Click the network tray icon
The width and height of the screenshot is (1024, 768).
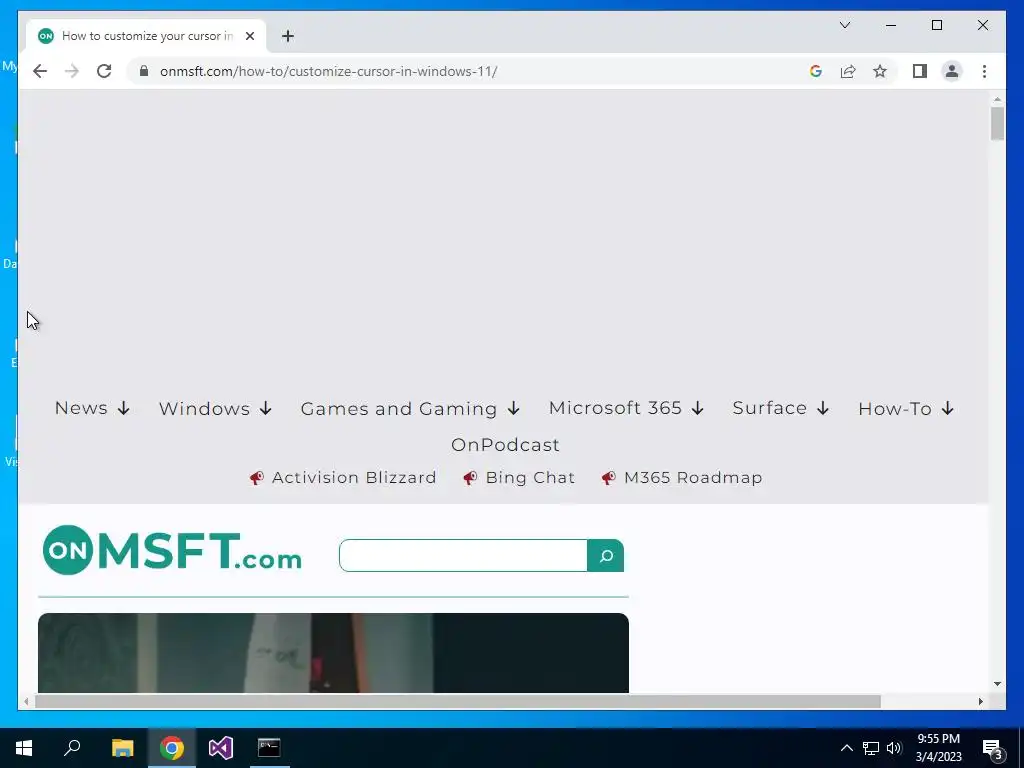coord(871,748)
